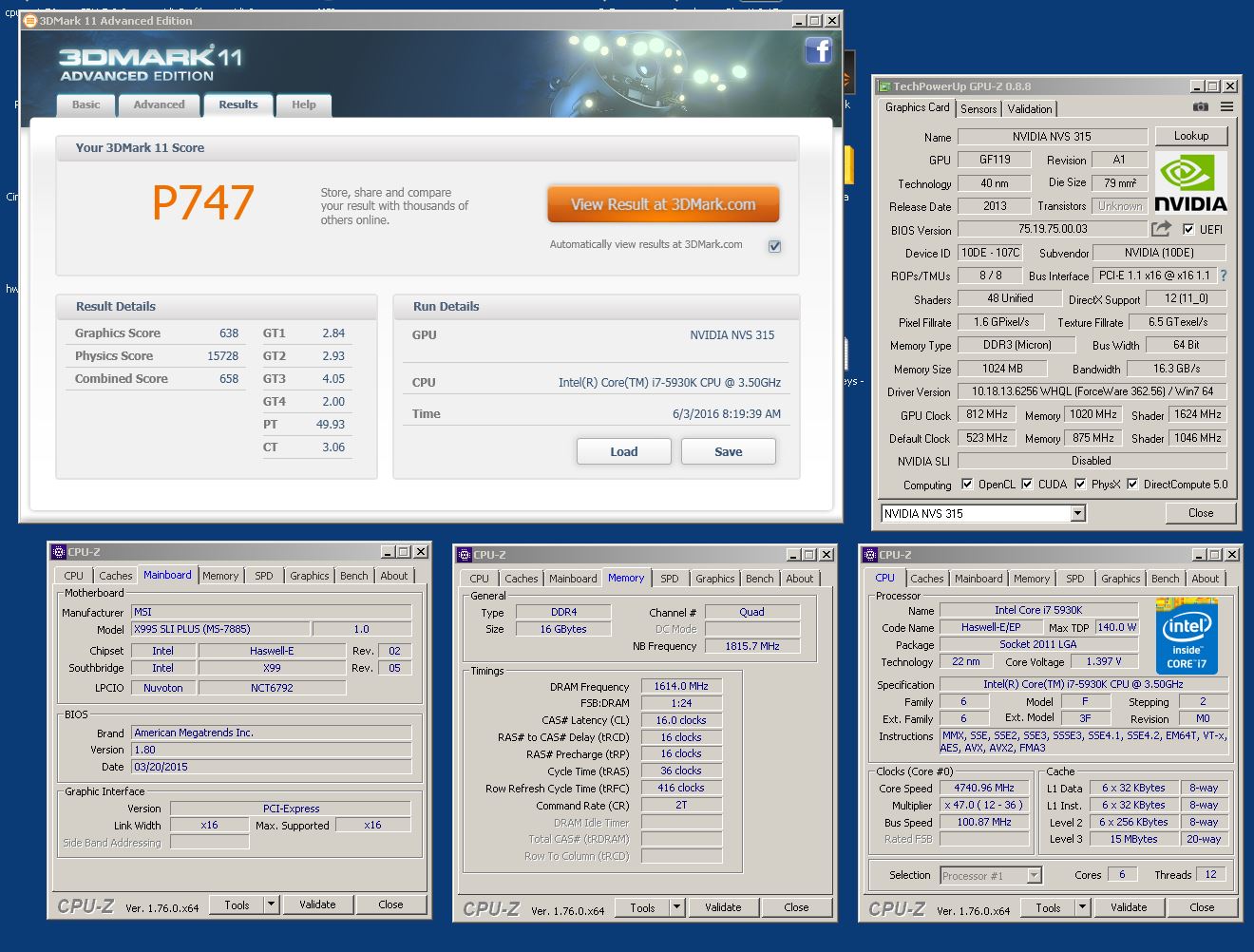The width and height of the screenshot is (1254, 952).
Task: Click the CPU name Intel Core i7-5930K in Run Details
Action: click(670, 383)
